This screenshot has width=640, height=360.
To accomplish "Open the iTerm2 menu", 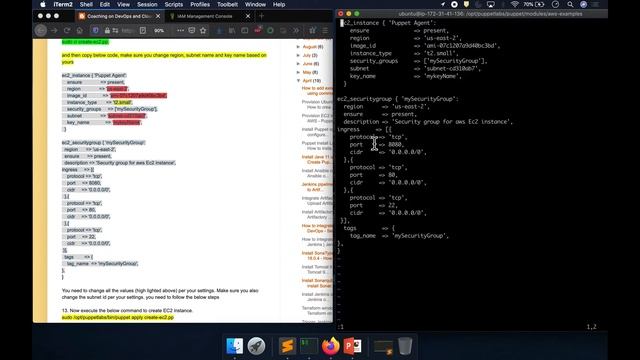I will click(x=63, y=4).
